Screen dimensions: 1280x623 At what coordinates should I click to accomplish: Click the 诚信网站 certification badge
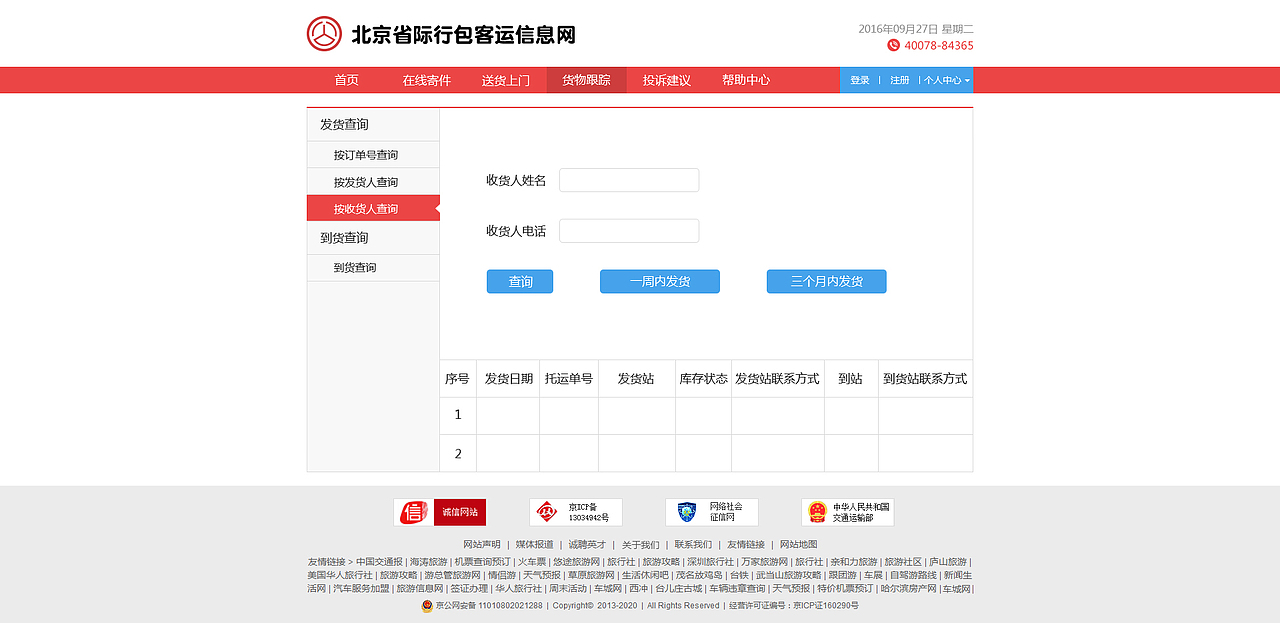tap(440, 512)
